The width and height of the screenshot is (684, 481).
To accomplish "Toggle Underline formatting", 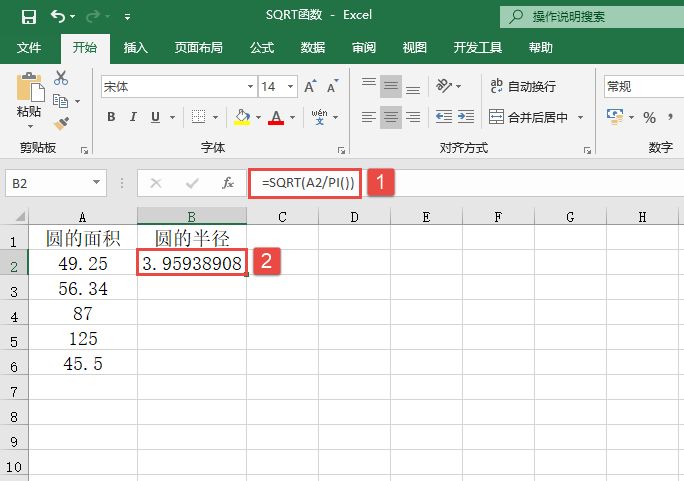I will click(155, 117).
